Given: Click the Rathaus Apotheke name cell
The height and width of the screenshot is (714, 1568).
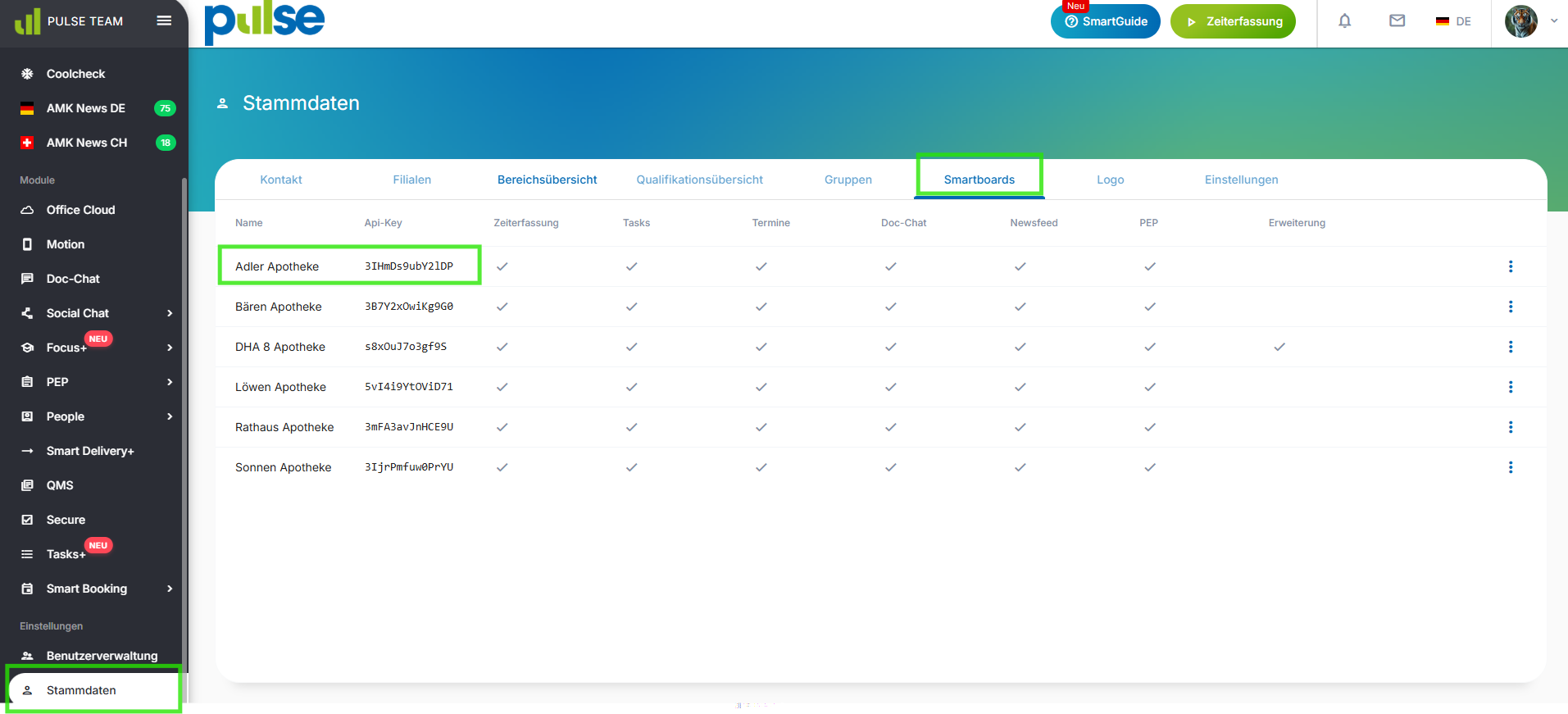Looking at the screenshot, I should point(284,427).
